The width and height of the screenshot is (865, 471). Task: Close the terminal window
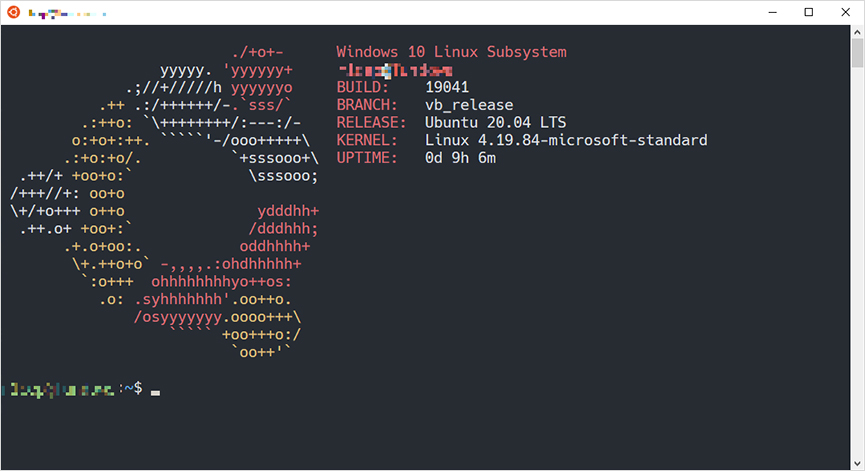pos(845,12)
